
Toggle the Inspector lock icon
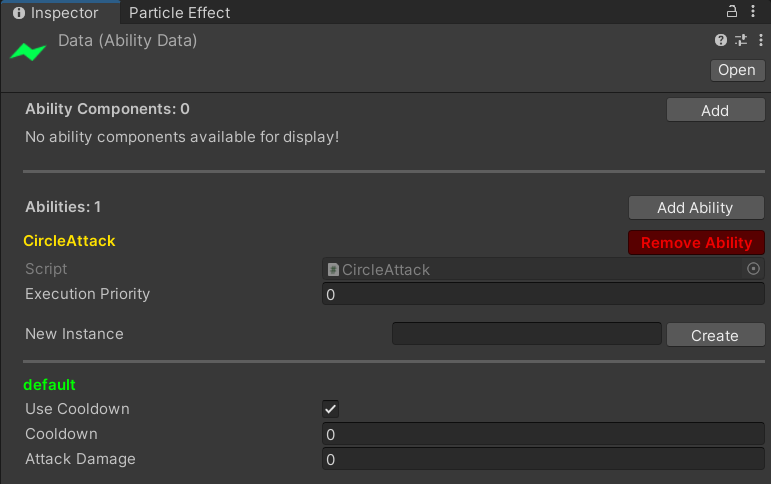tap(732, 11)
